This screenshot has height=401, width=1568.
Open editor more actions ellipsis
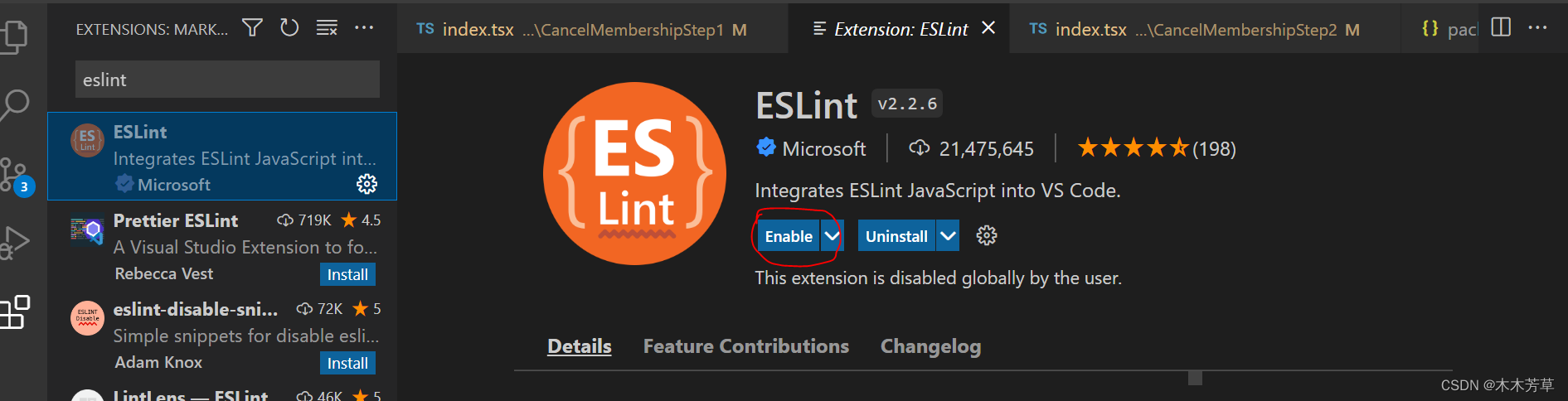(1537, 27)
